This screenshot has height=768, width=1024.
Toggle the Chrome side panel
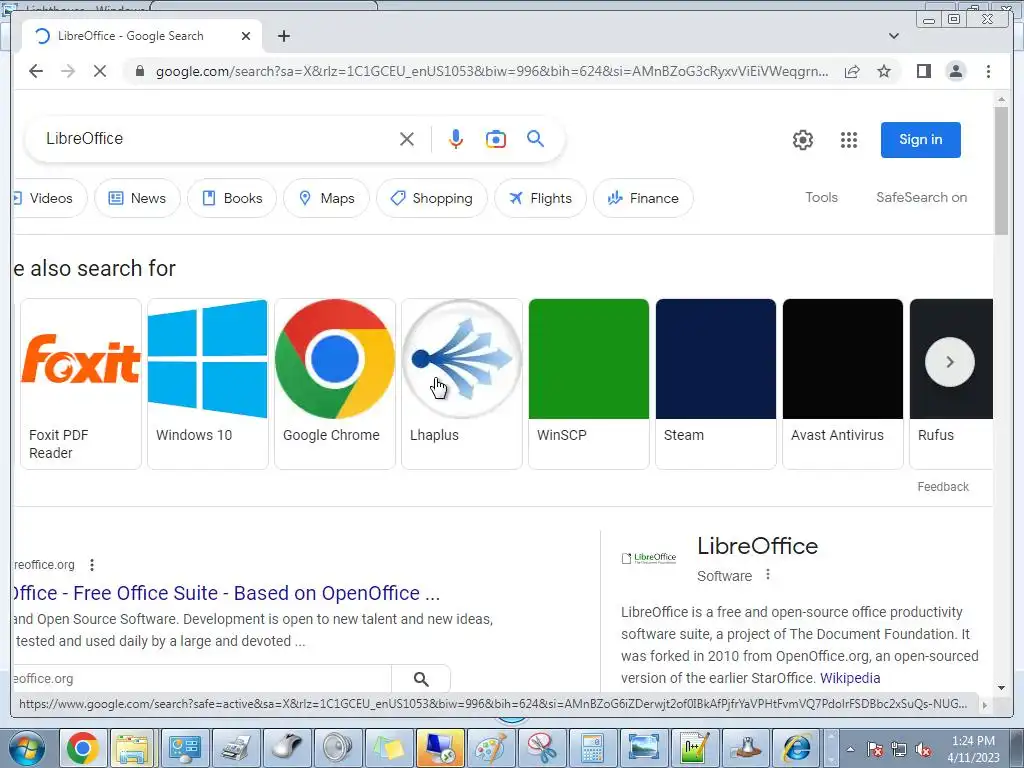coord(923,71)
